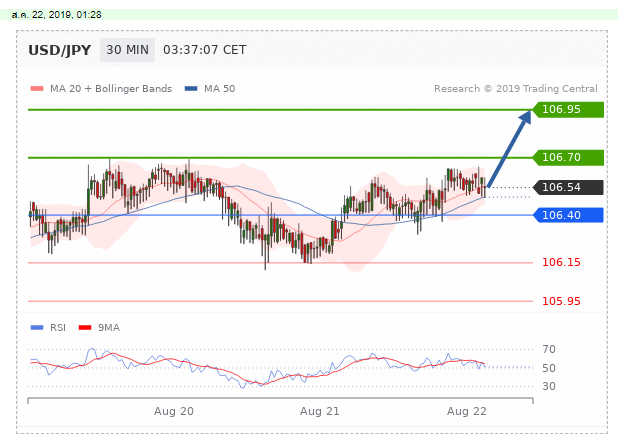The image size is (618, 444).
Task: Click the date header at top of page
Action: [x=56, y=15]
